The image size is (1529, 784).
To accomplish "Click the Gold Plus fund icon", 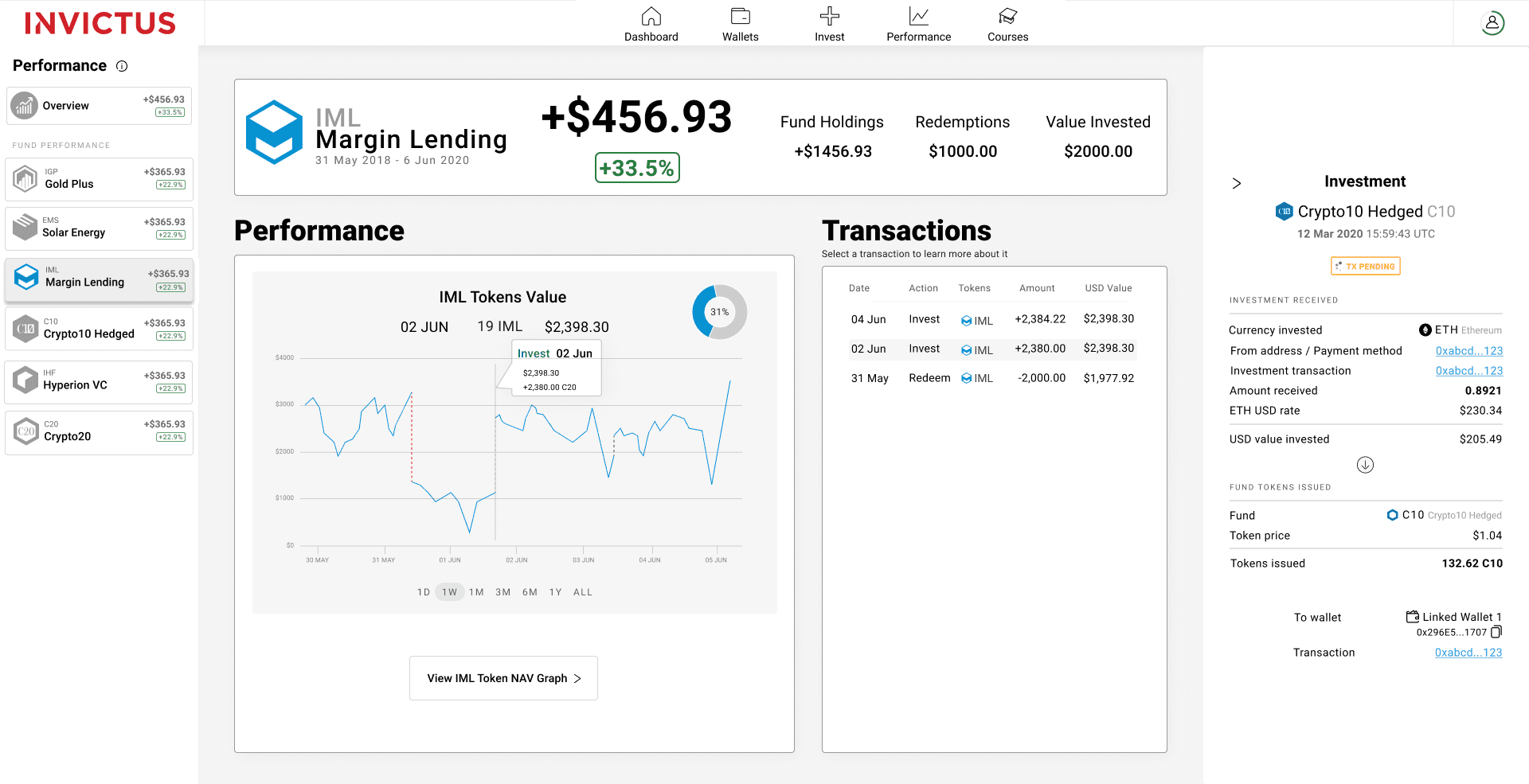I will 25,178.
